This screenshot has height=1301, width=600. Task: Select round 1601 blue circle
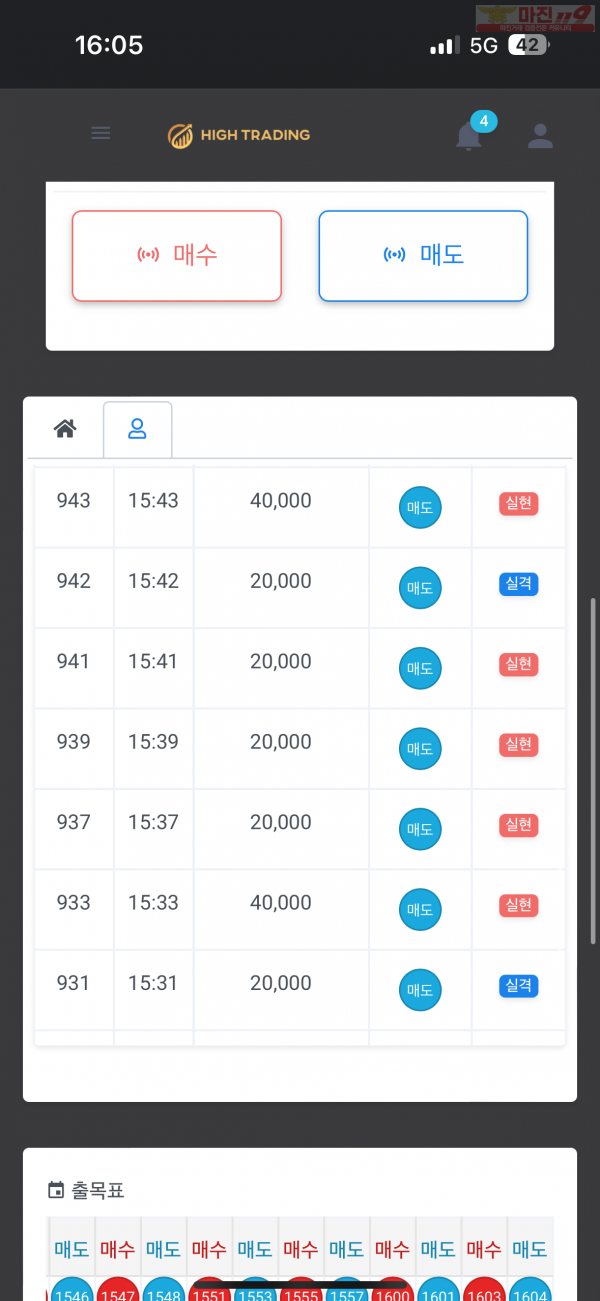pyautogui.click(x=438, y=1290)
